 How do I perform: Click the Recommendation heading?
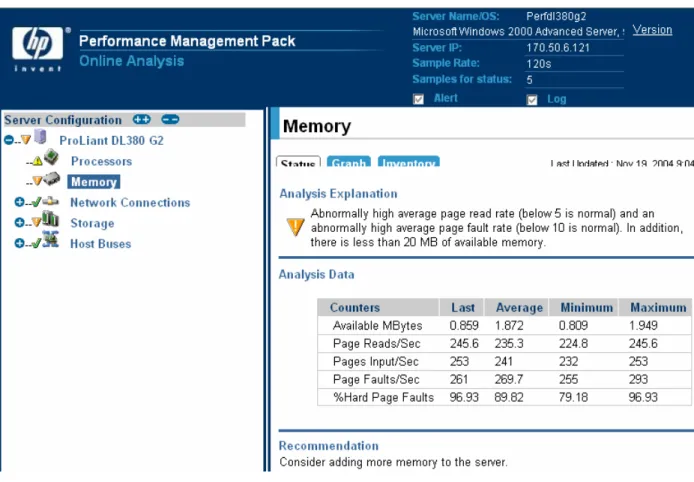click(329, 446)
